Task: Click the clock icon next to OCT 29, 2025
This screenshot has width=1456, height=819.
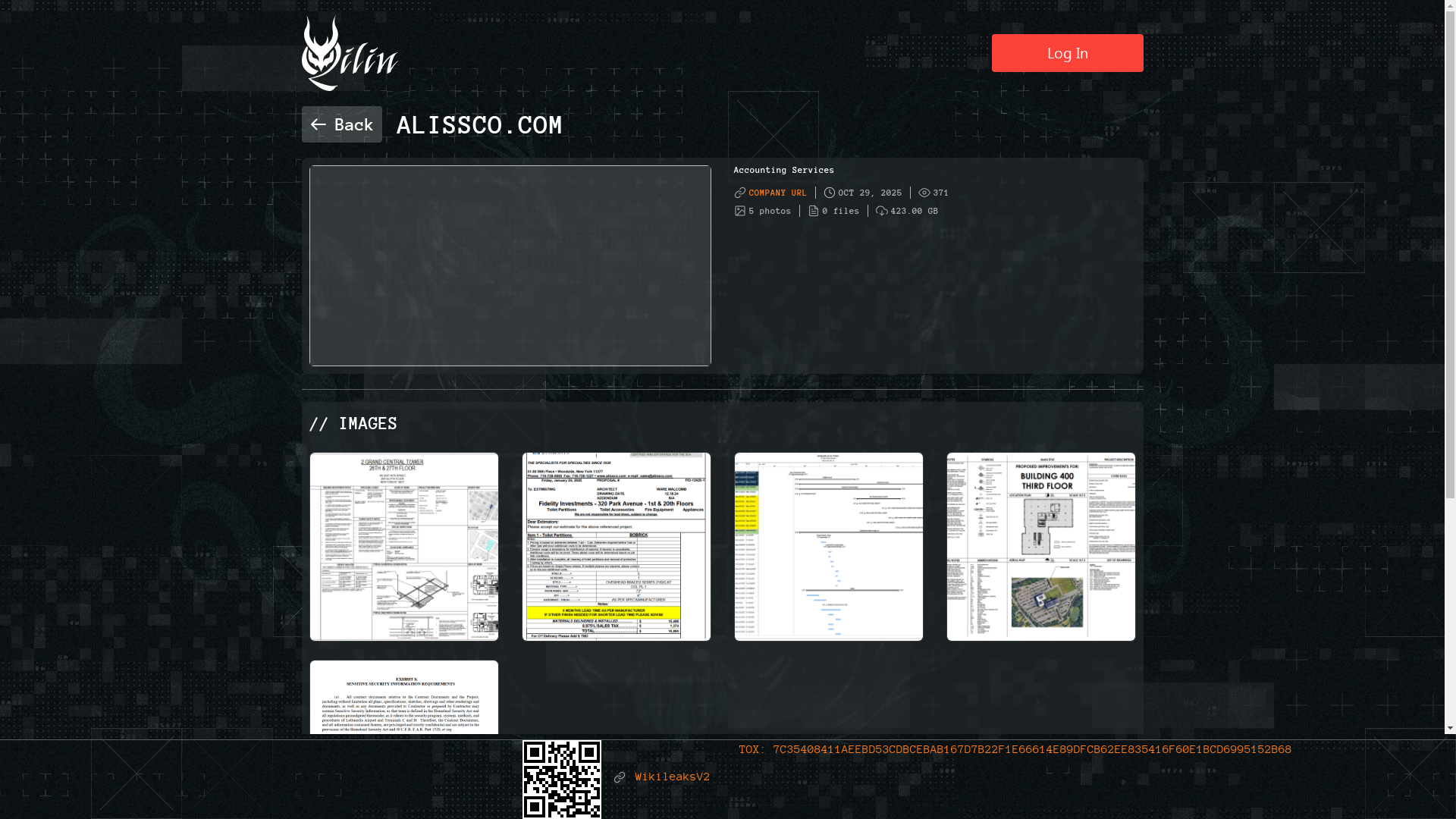Action: [830, 193]
